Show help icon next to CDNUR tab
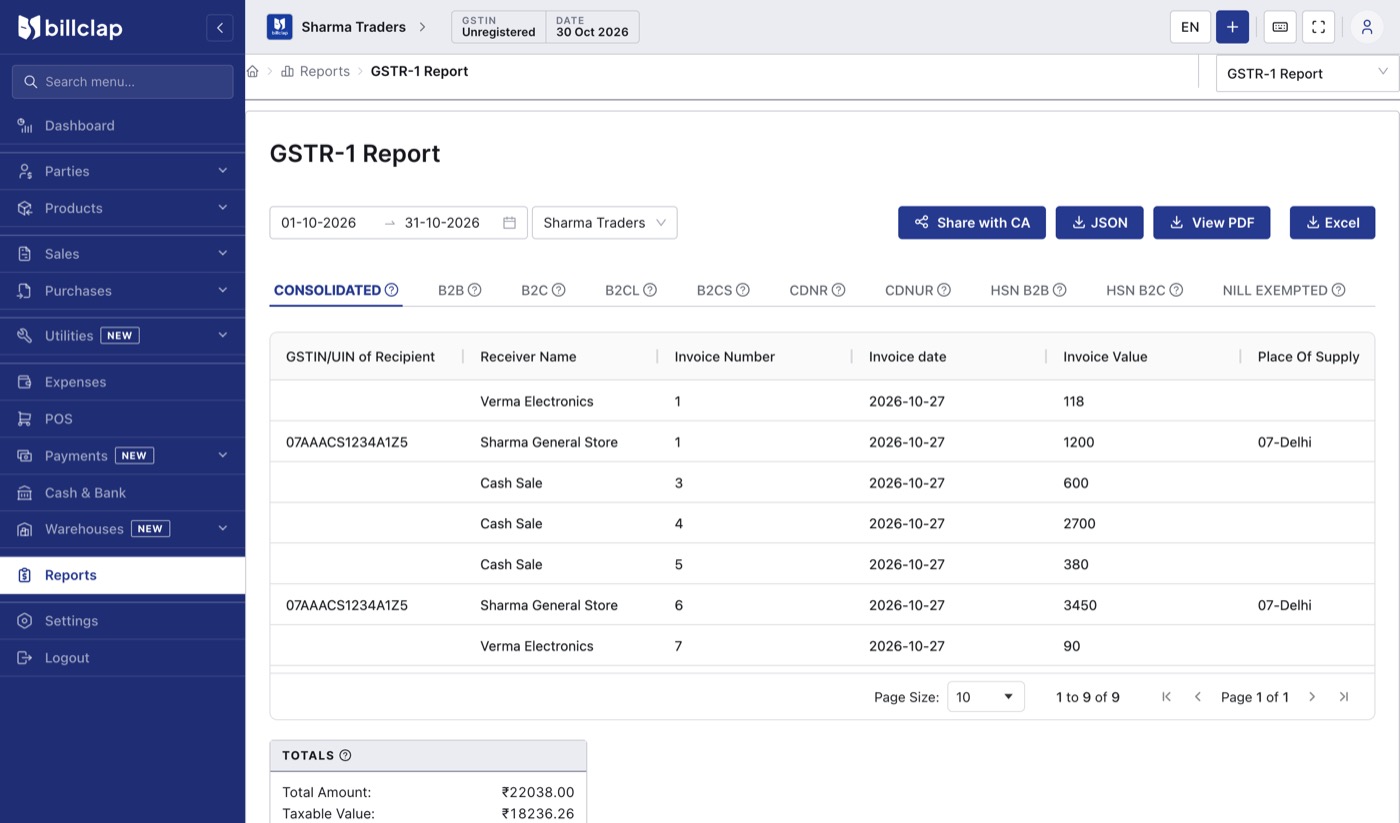The width and height of the screenshot is (1400, 823). pyautogui.click(x=944, y=290)
